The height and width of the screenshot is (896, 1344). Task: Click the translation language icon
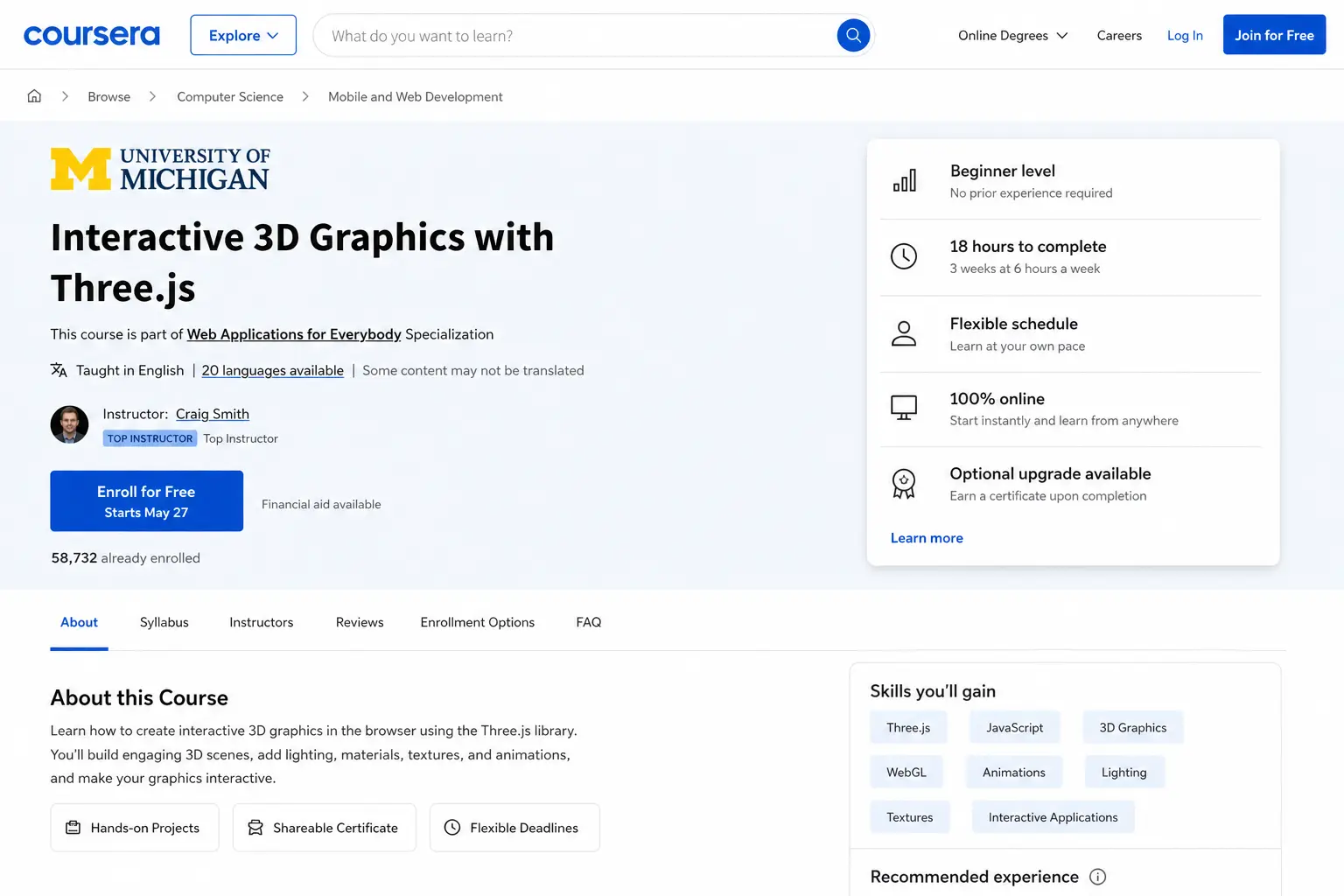point(59,370)
